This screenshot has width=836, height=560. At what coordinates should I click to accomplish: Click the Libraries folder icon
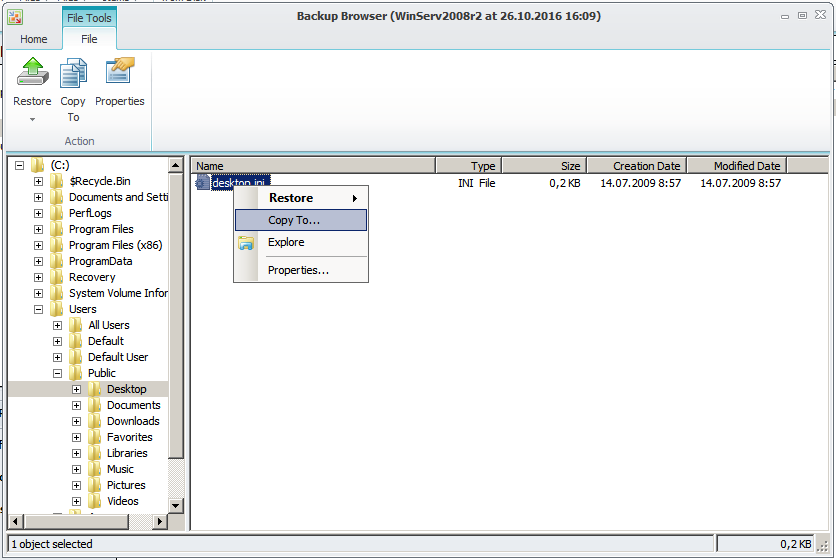click(x=94, y=453)
